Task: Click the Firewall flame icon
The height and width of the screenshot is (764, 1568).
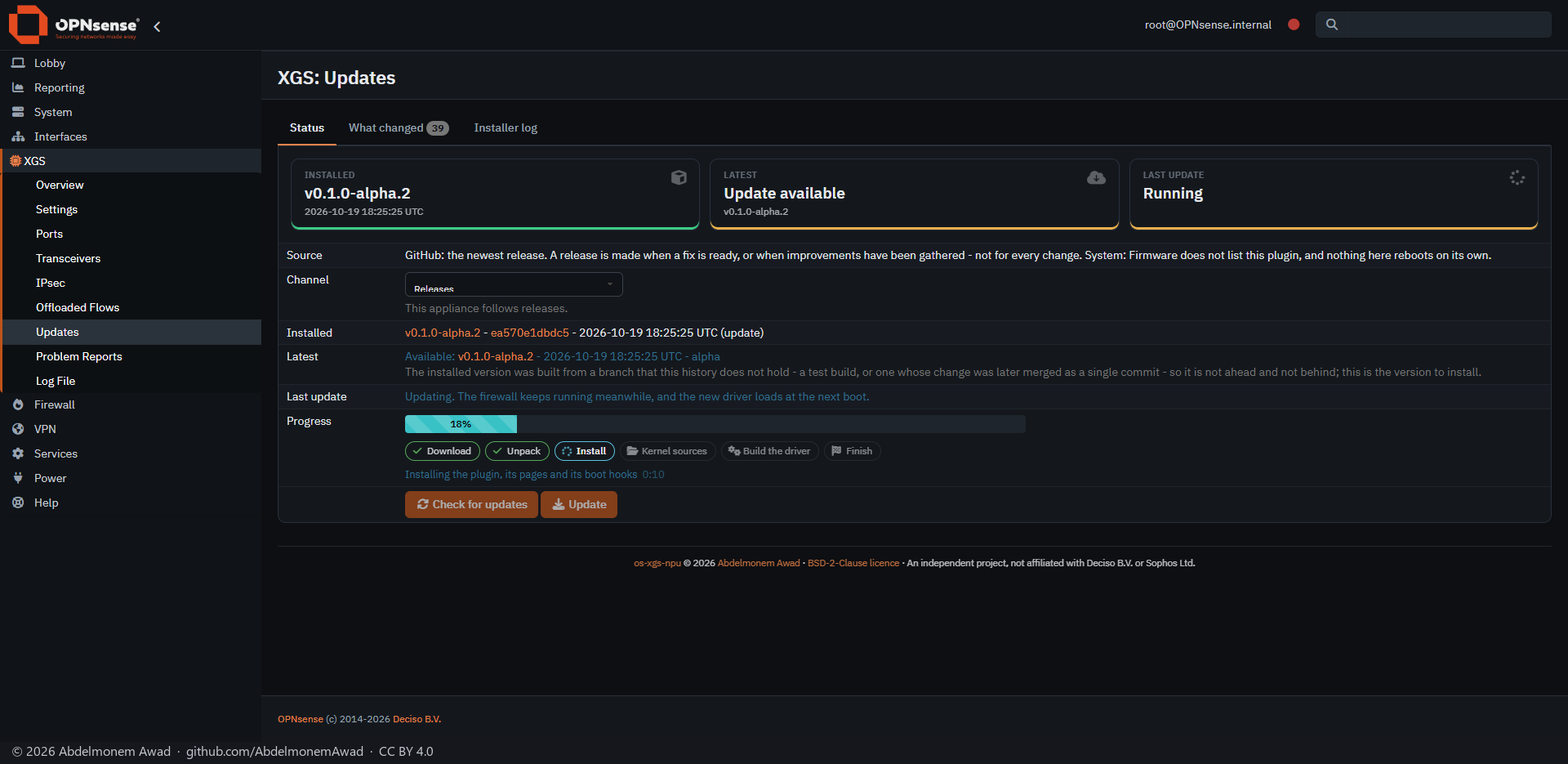Action: pos(18,404)
